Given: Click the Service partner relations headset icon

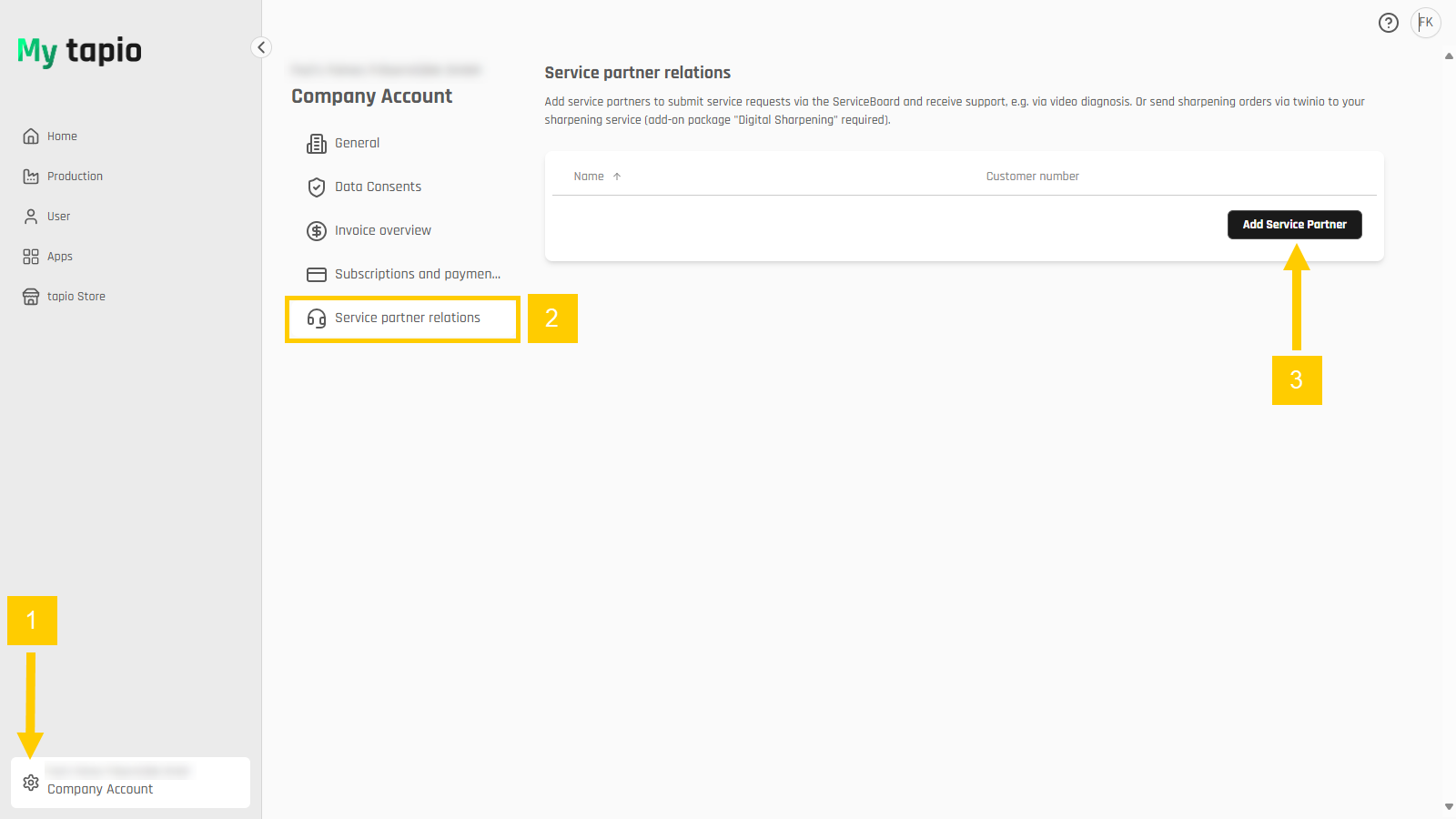Looking at the screenshot, I should coord(317,318).
